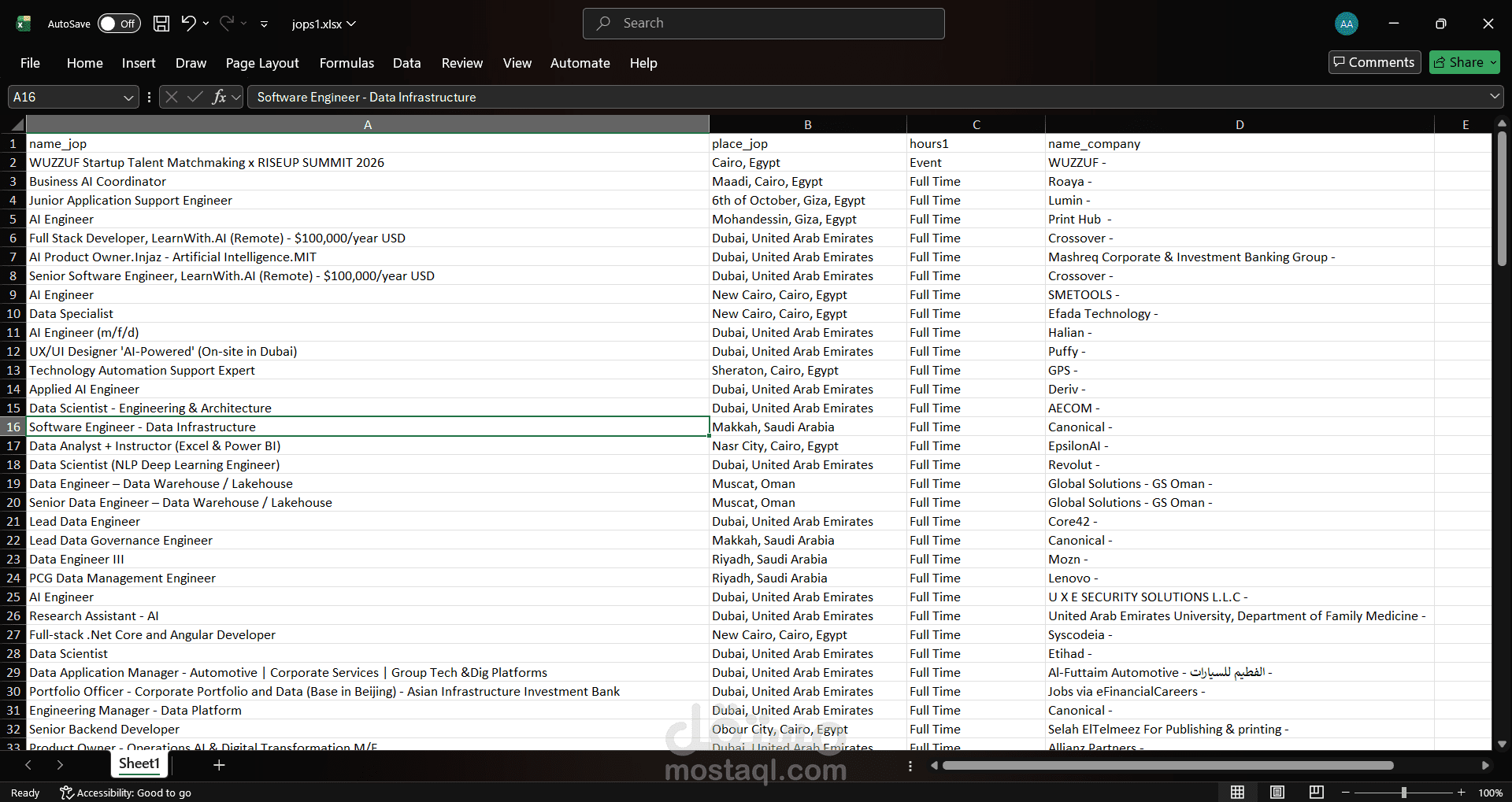Select column D header
1512x802 pixels.
(1240, 124)
